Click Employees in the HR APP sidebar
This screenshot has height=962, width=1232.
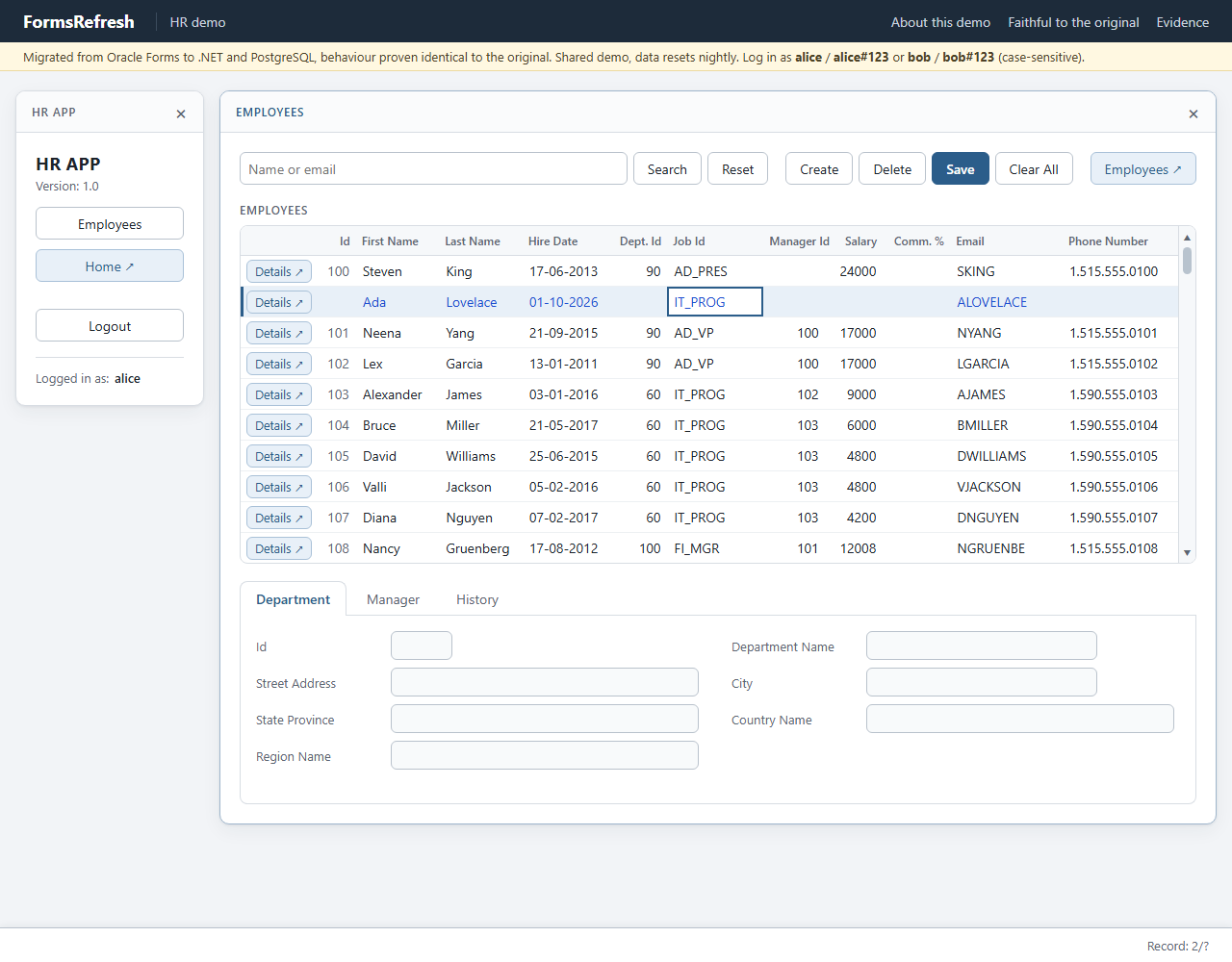[110, 223]
